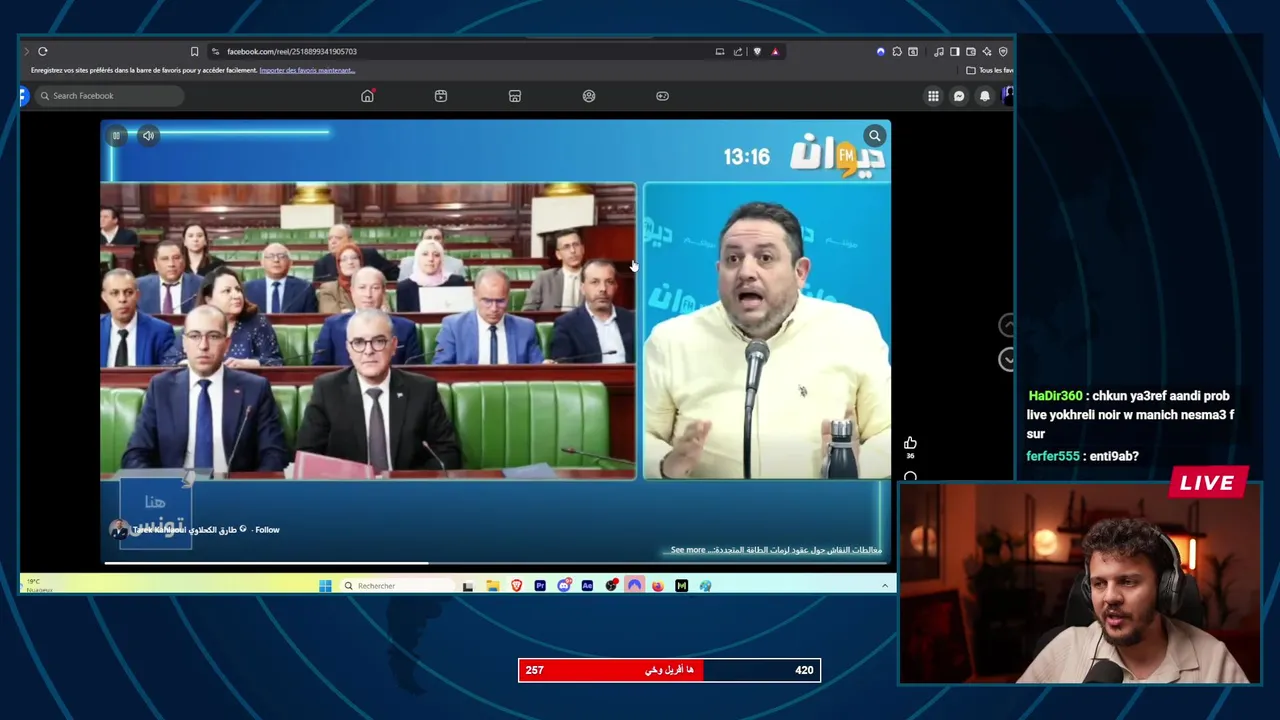Click the Brave Rewards triangle icon

click(775, 51)
